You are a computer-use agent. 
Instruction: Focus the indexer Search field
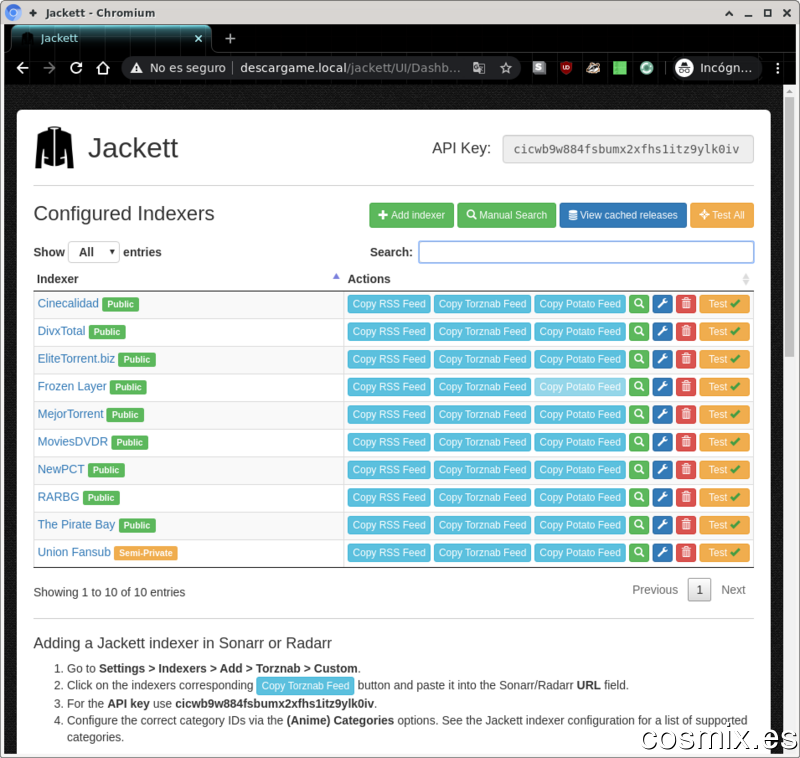click(586, 252)
